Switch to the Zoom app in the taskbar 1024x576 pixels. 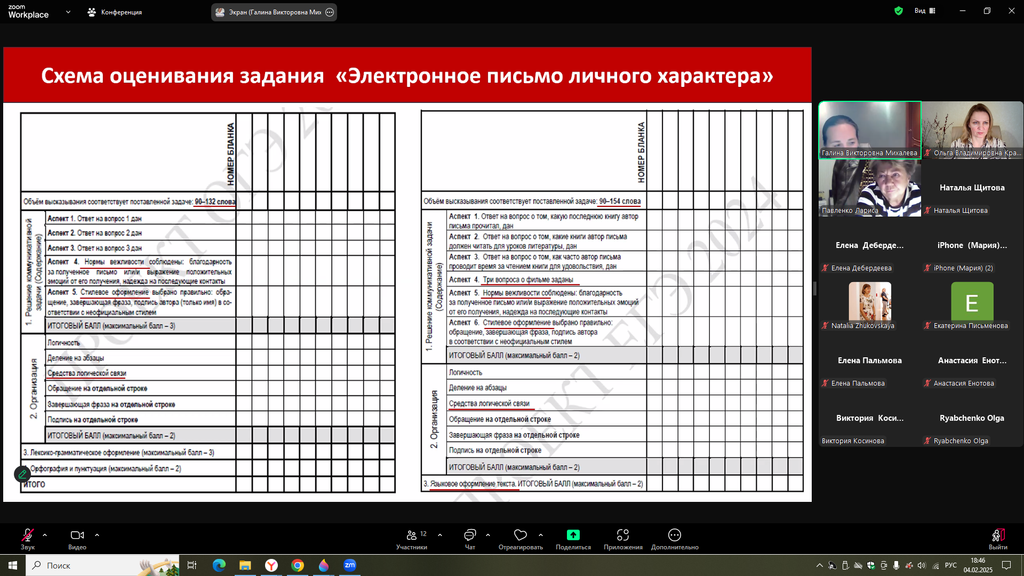[x=350, y=565]
